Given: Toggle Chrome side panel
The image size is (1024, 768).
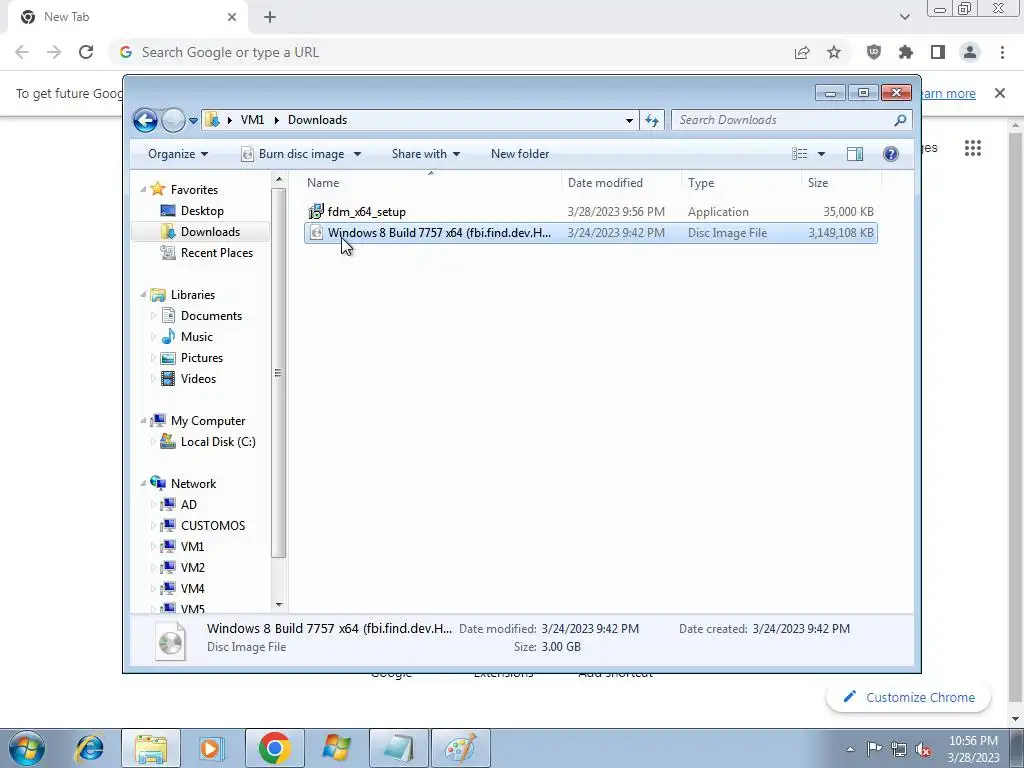Looking at the screenshot, I should pos(938,52).
